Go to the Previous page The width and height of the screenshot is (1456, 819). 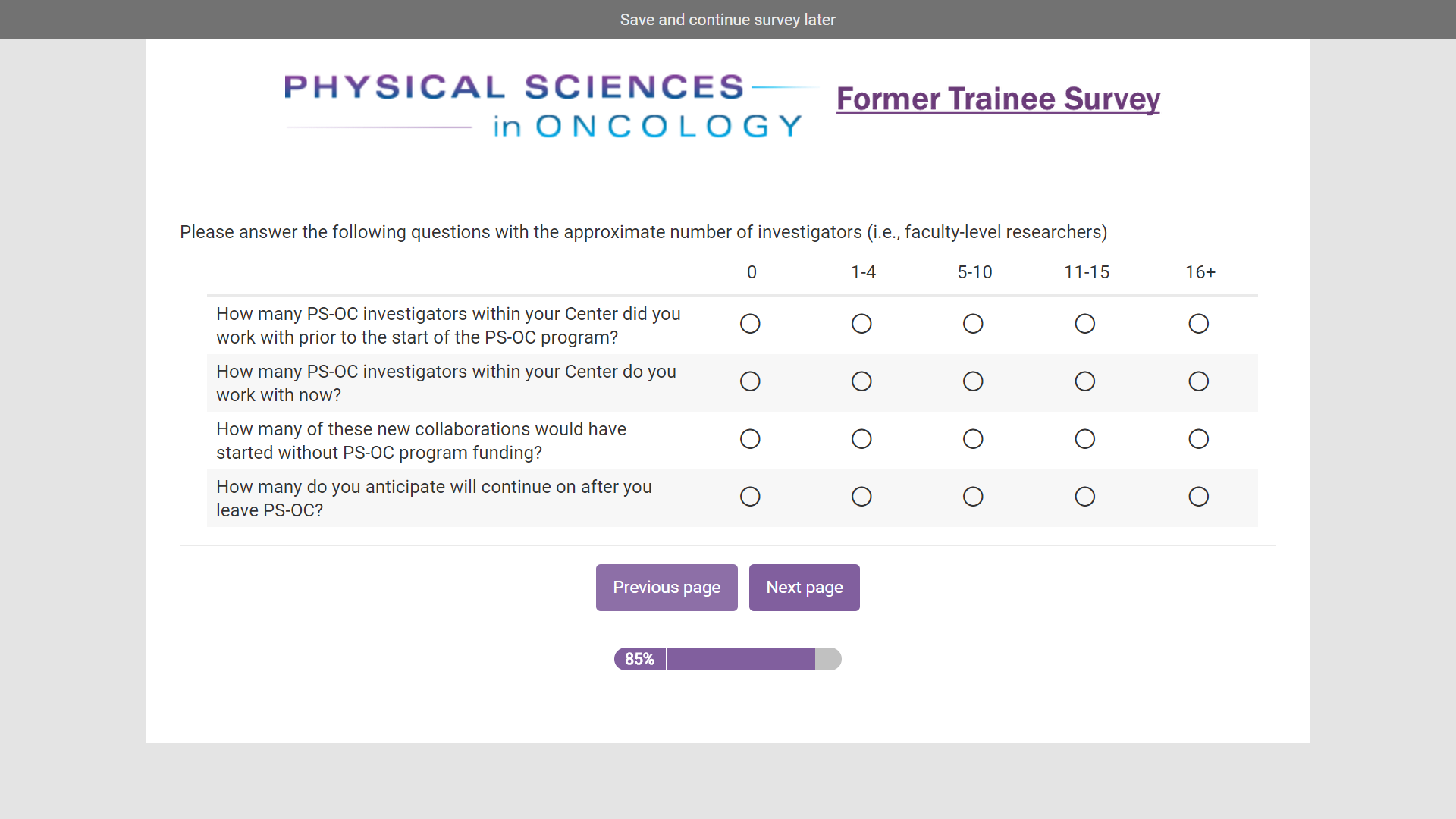(x=667, y=588)
